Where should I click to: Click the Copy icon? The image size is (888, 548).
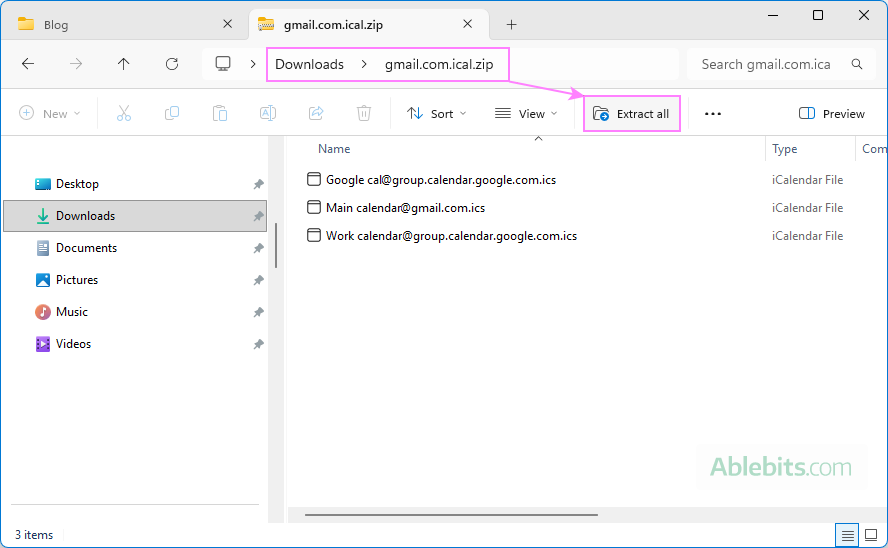172,113
